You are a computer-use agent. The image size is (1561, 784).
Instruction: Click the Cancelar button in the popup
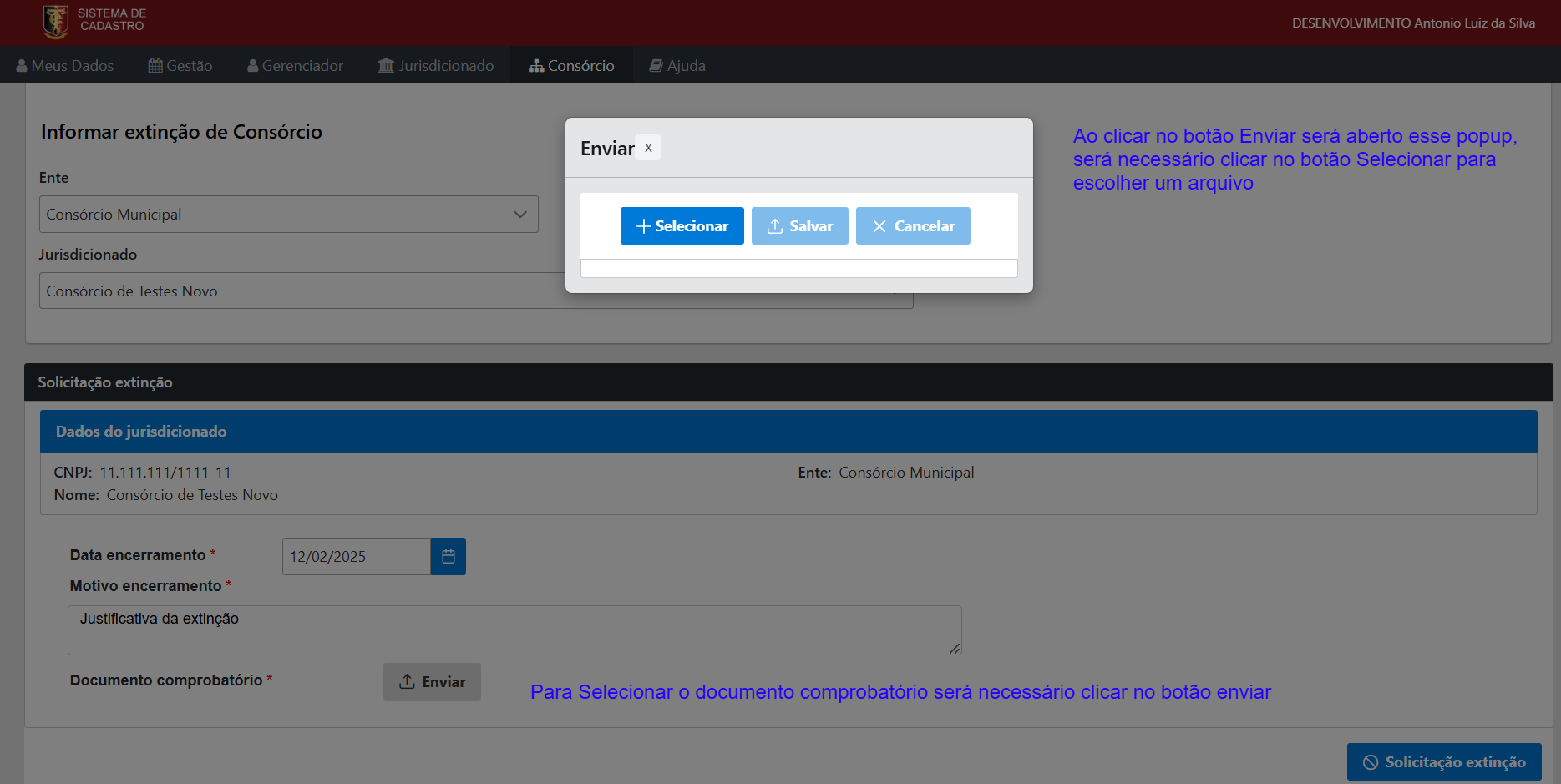coord(913,225)
